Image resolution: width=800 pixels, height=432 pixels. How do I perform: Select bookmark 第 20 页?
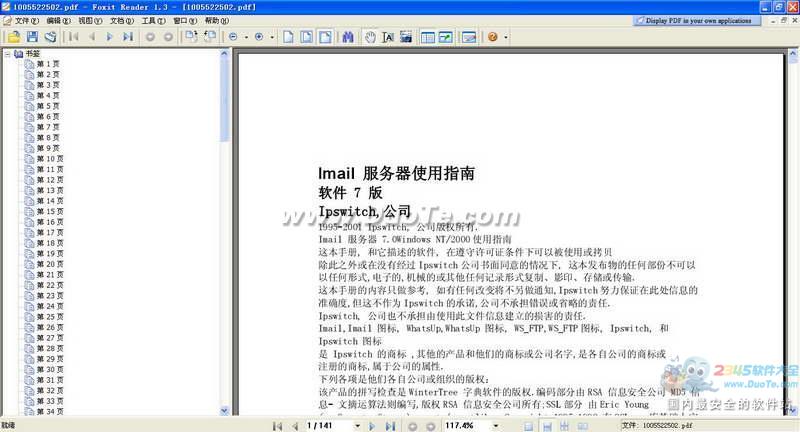[49, 264]
